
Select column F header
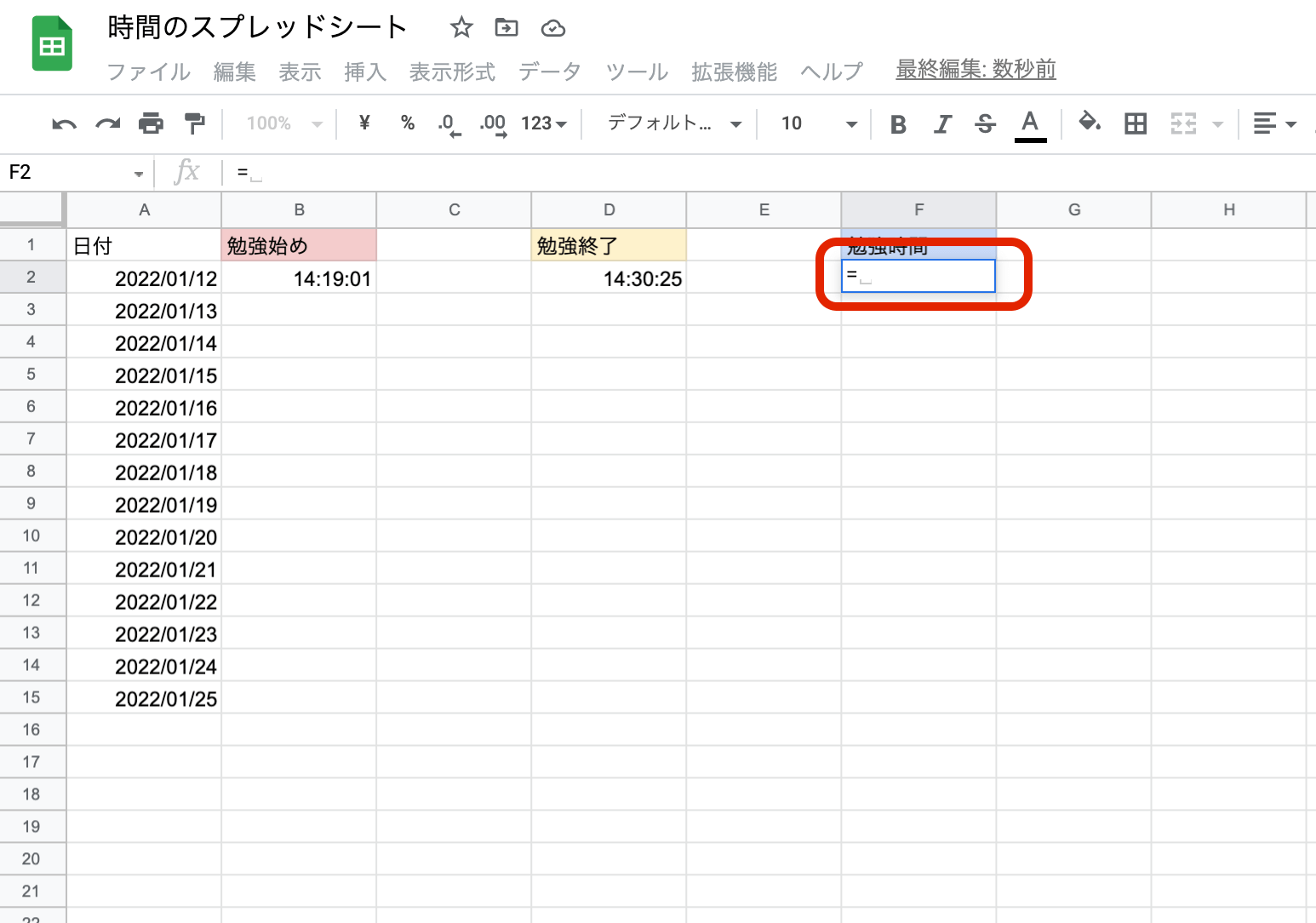click(x=918, y=209)
